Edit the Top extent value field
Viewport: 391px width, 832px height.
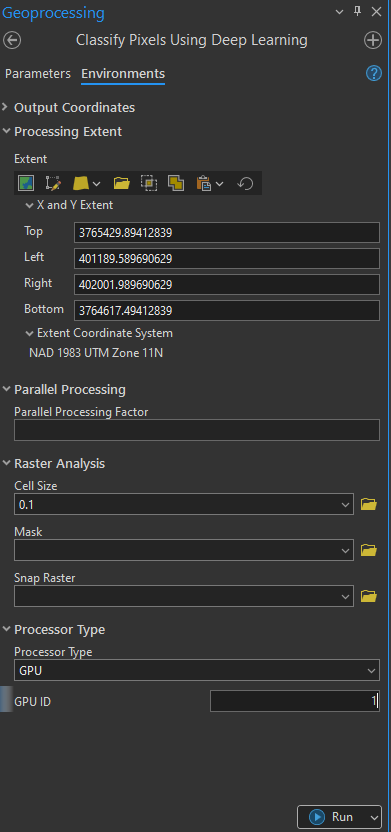point(227,232)
